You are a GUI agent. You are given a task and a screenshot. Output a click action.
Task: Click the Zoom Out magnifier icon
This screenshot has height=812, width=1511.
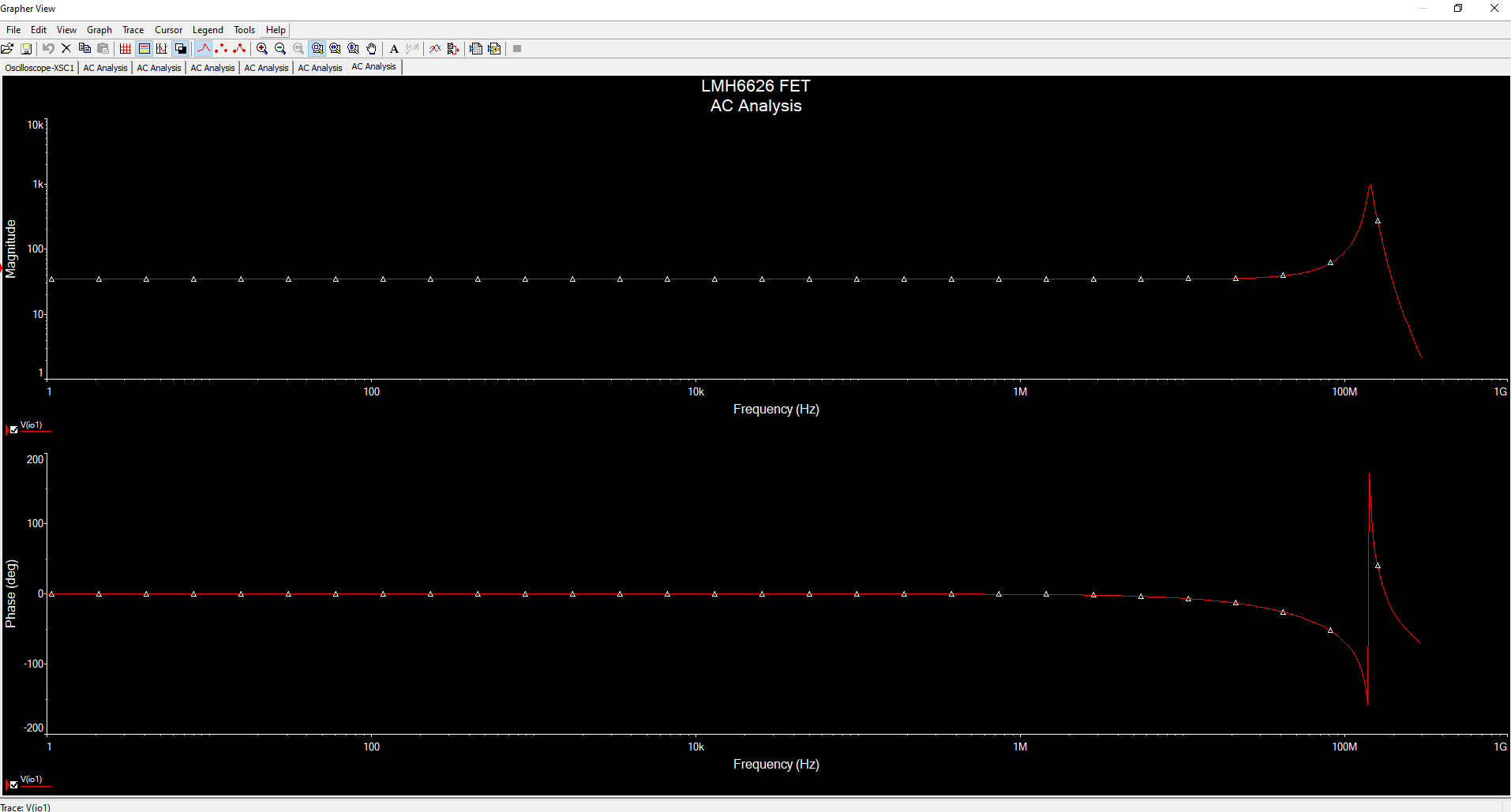tap(280, 49)
